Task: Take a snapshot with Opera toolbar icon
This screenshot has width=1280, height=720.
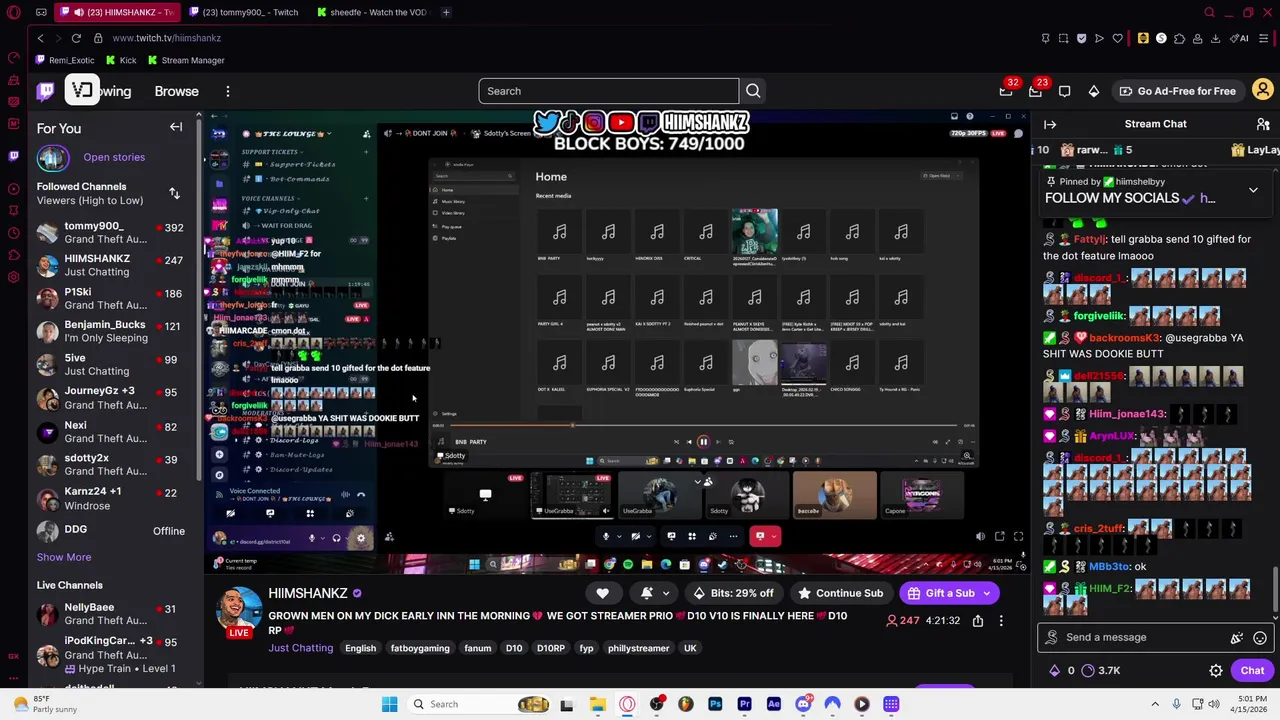Action: pos(1063,38)
